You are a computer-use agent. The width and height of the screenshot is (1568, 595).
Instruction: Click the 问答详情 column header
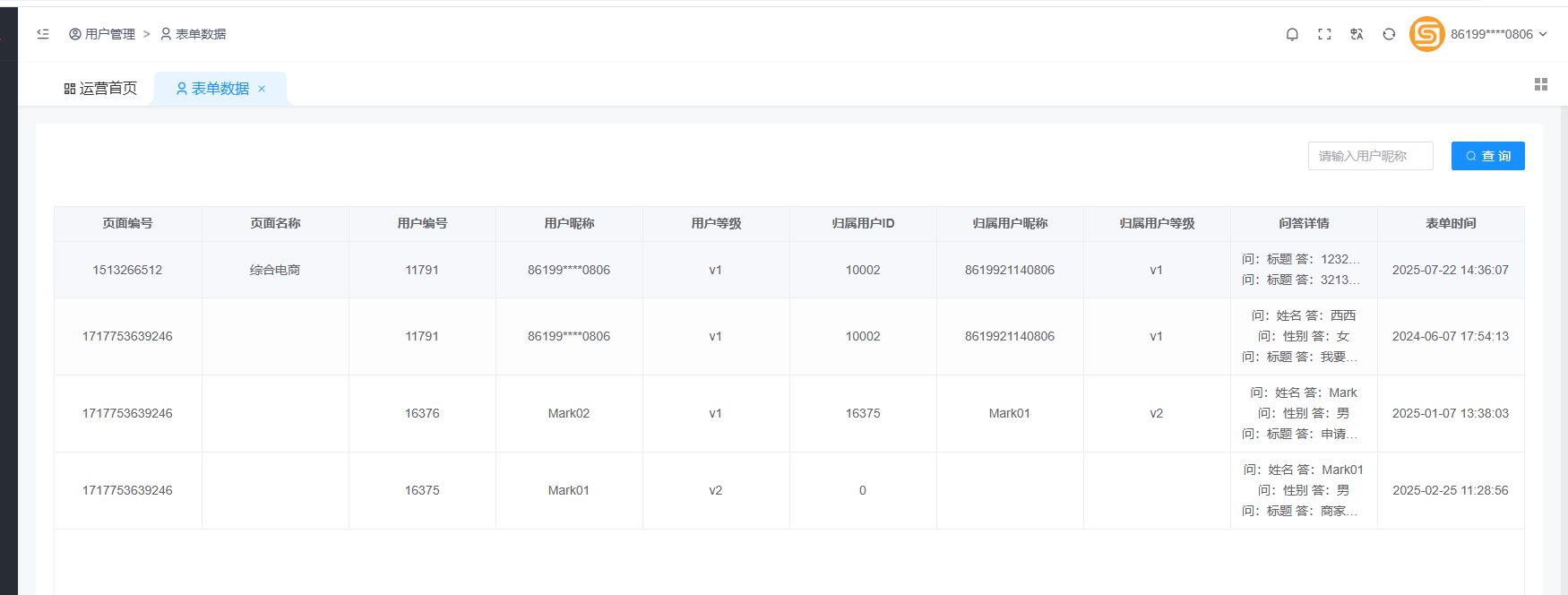1303,223
